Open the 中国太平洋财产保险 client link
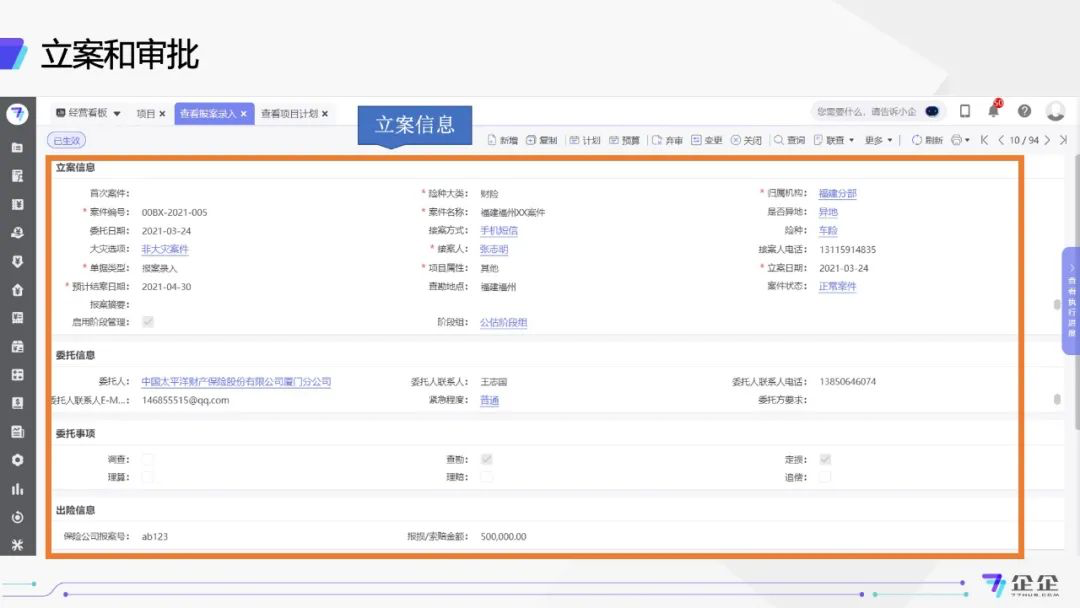1080x608 pixels. [236, 382]
